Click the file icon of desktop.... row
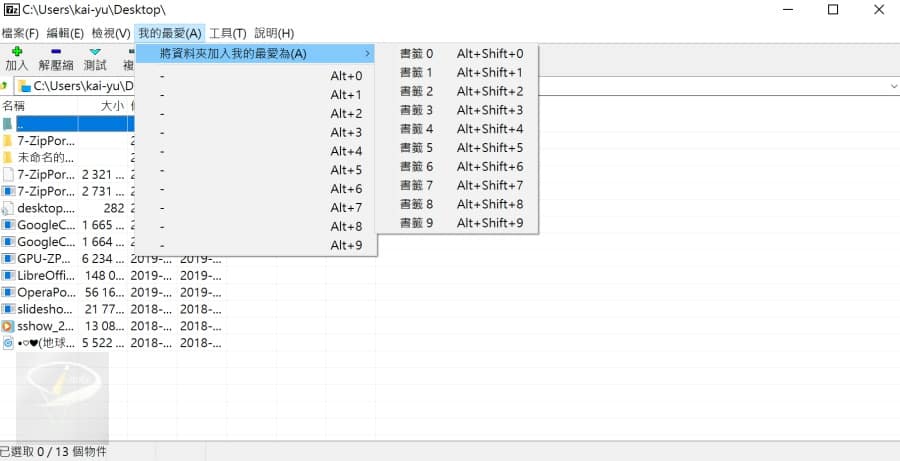This screenshot has width=900, height=461. click(7, 208)
